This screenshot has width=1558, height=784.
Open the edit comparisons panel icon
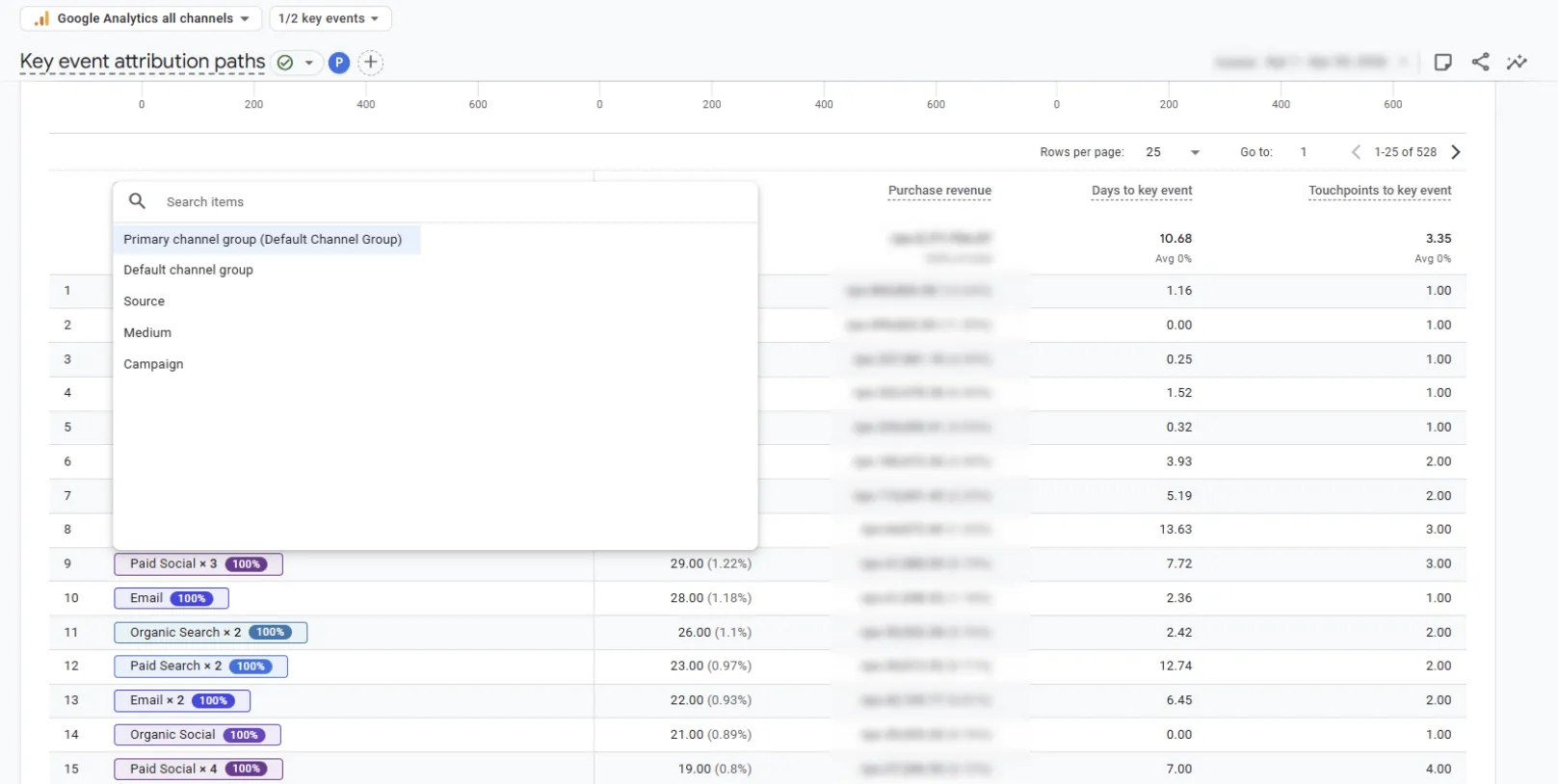click(1442, 62)
